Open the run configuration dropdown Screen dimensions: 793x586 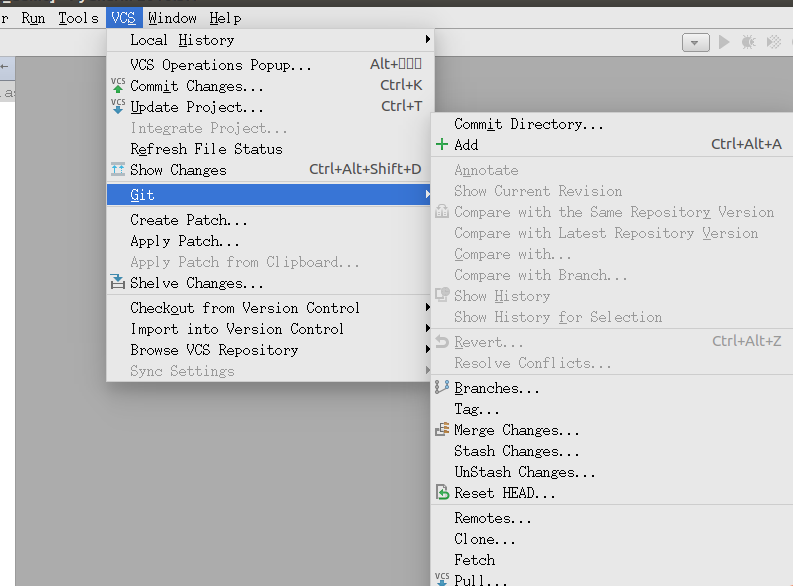click(695, 42)
